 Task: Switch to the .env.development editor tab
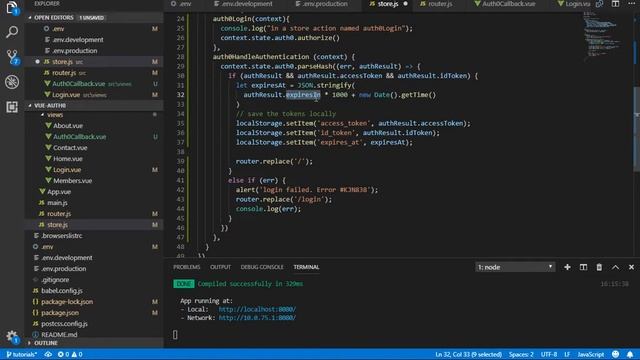243,4
